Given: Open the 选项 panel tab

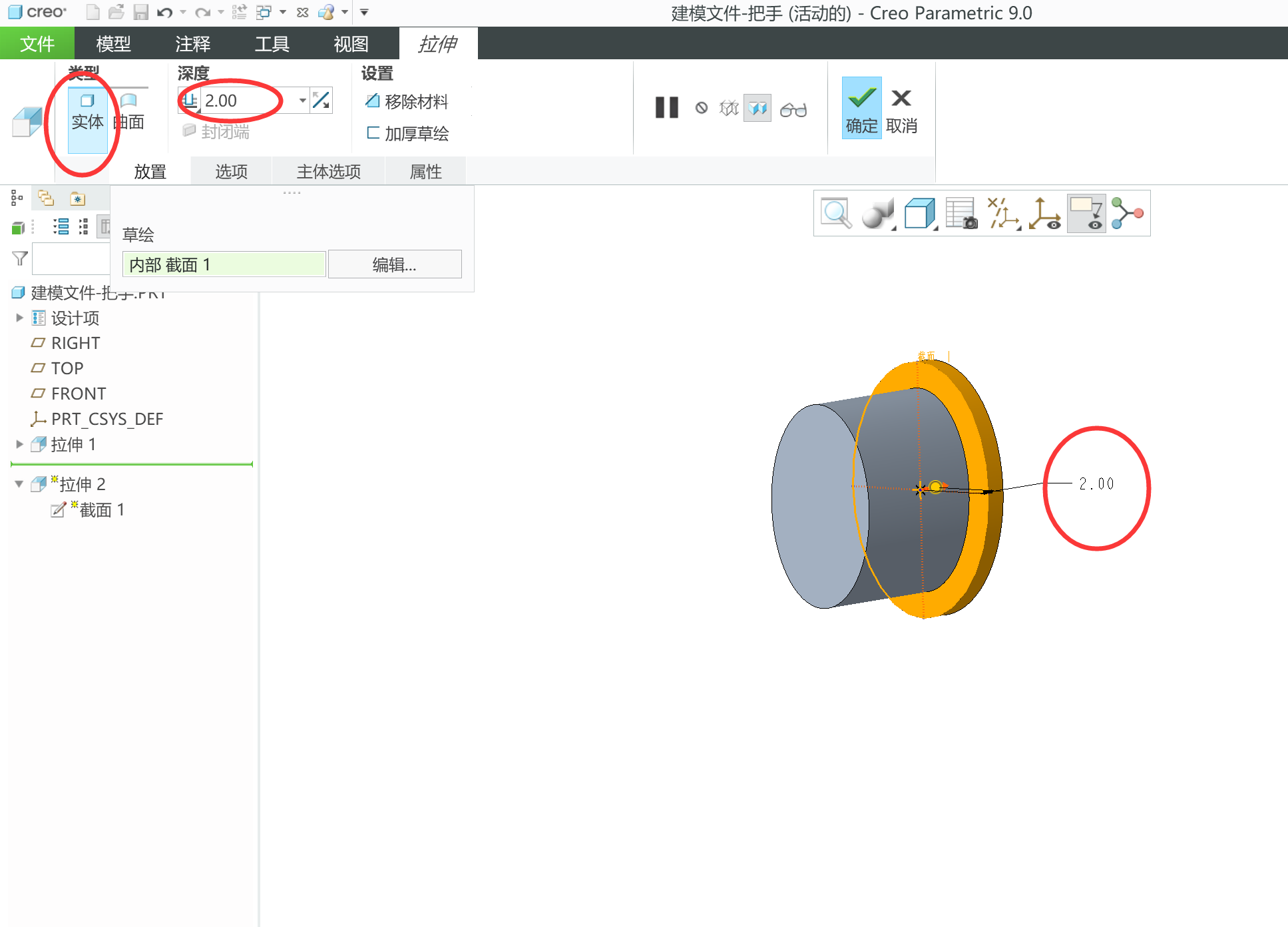Looking at the screenshot, I should [231, 171].
